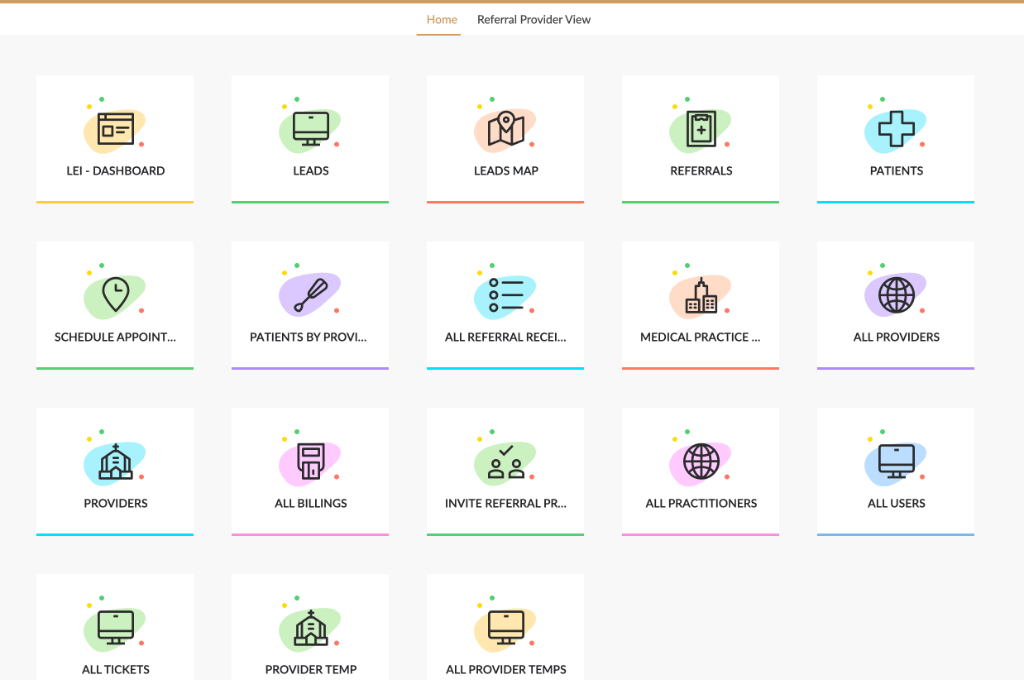Open the ALL BILLINGS label
This screenshot has width=1024, height=680.
[311, 503]
